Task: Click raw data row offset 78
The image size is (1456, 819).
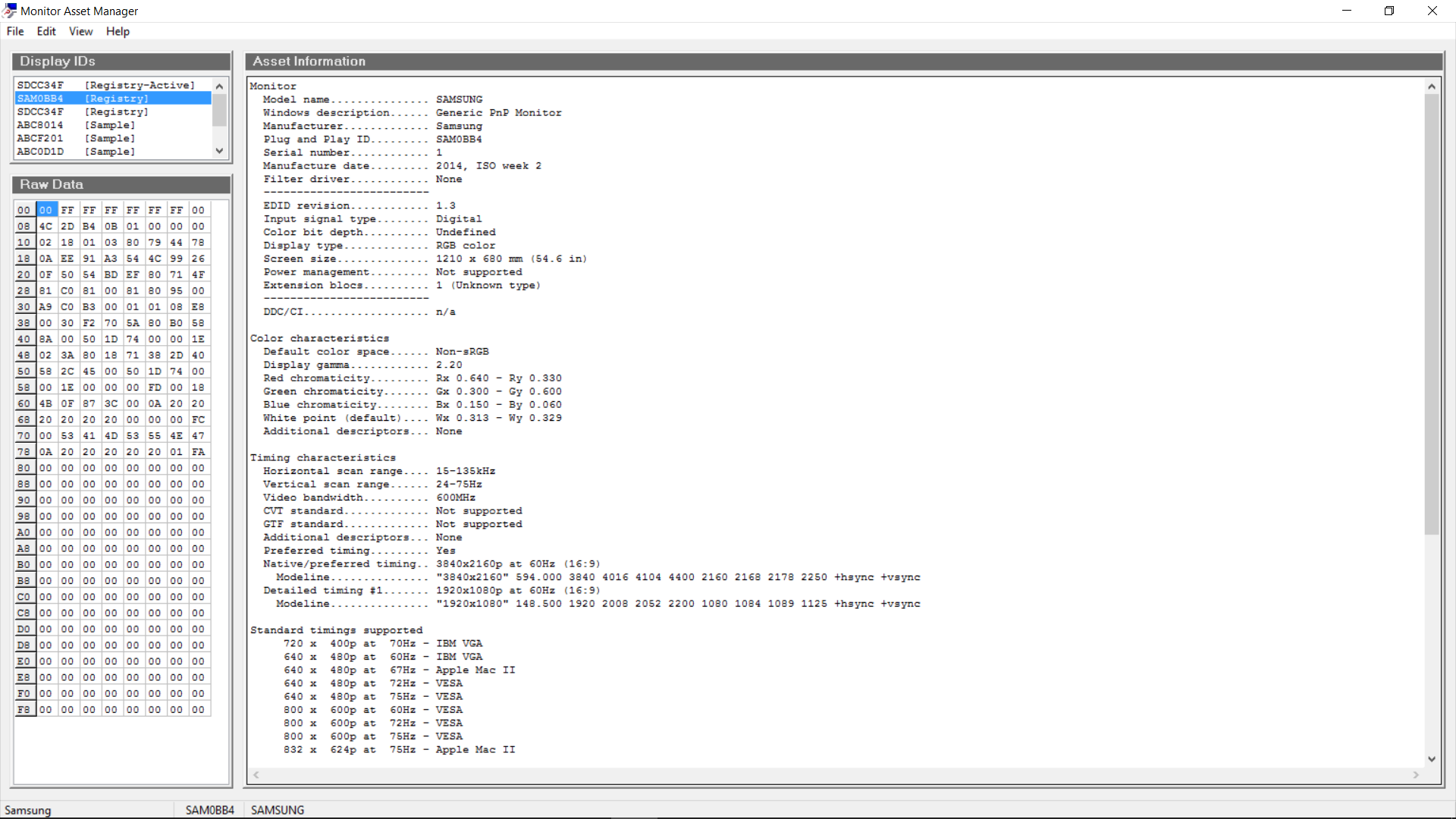Action: tap(24, 452)
